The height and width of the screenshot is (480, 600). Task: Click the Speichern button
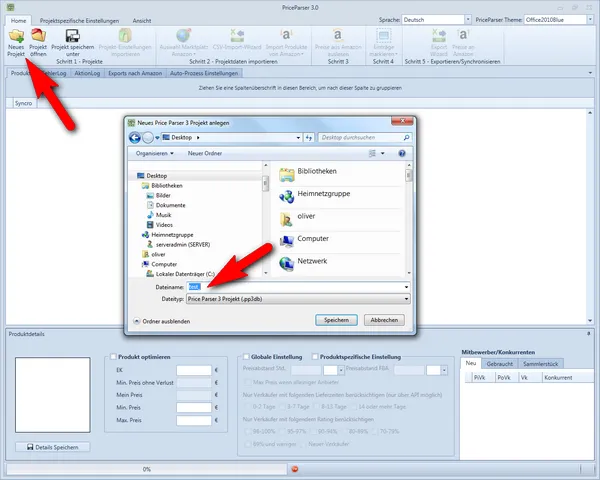(336, 320)
